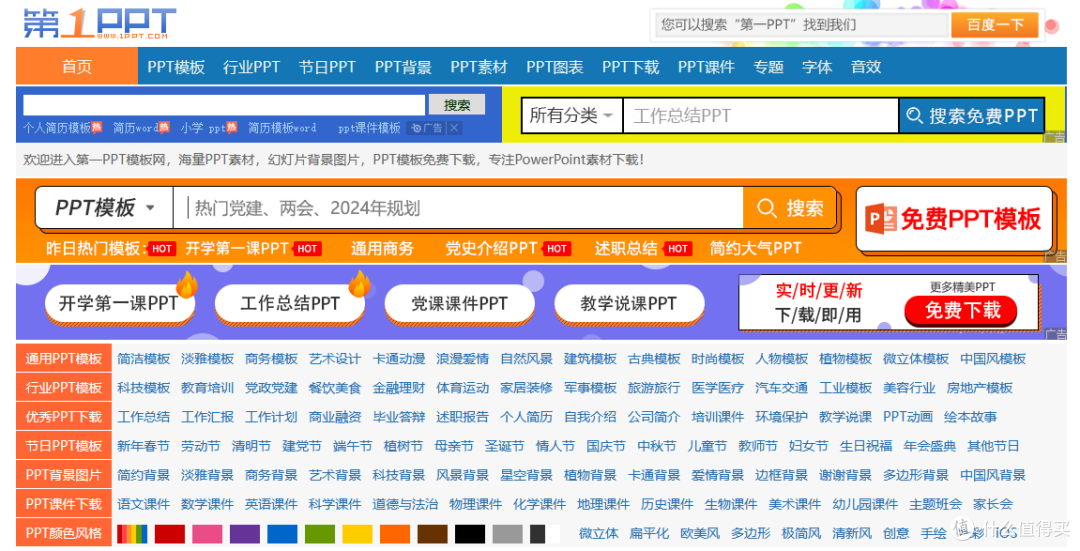Click the small green 搜索 button
The image size is (1080, 551).
coord(457,105)
